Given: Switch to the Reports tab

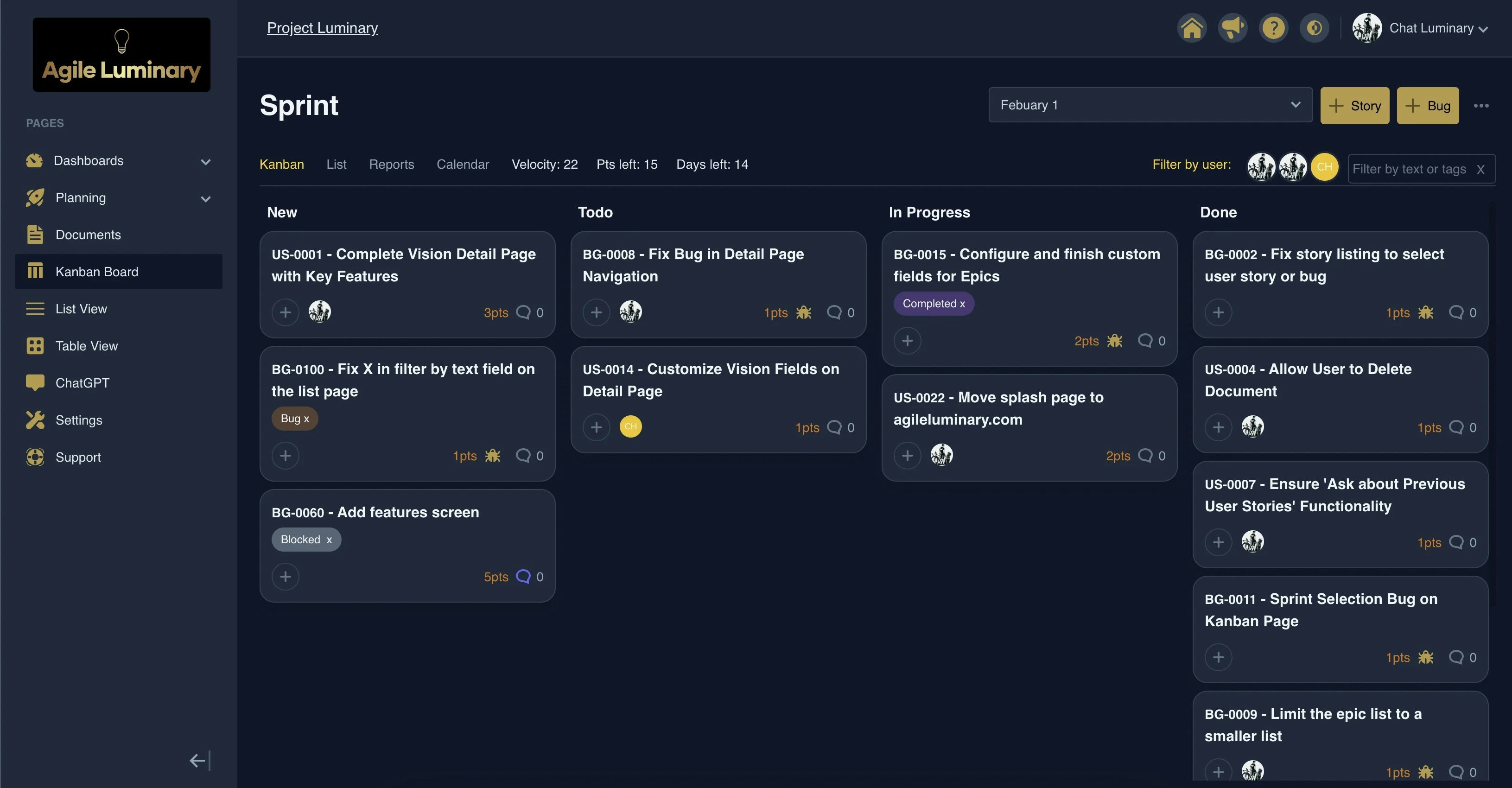Looking at the screenshot, I should point(392,165).
